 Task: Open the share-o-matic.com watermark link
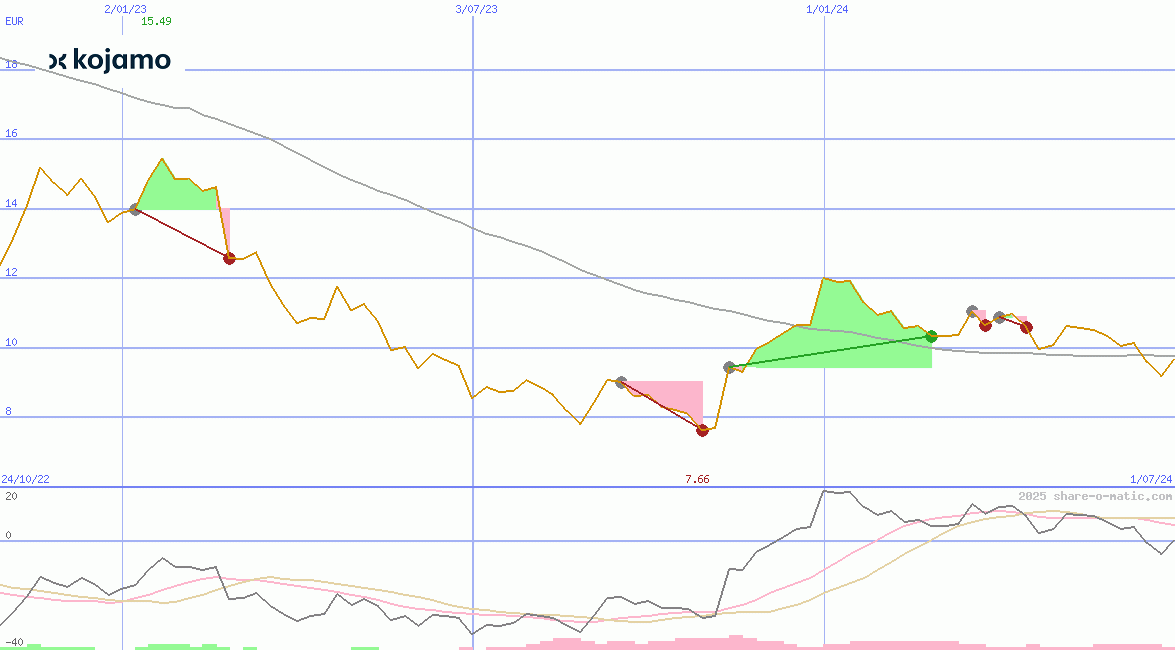tap(1095, 496)
